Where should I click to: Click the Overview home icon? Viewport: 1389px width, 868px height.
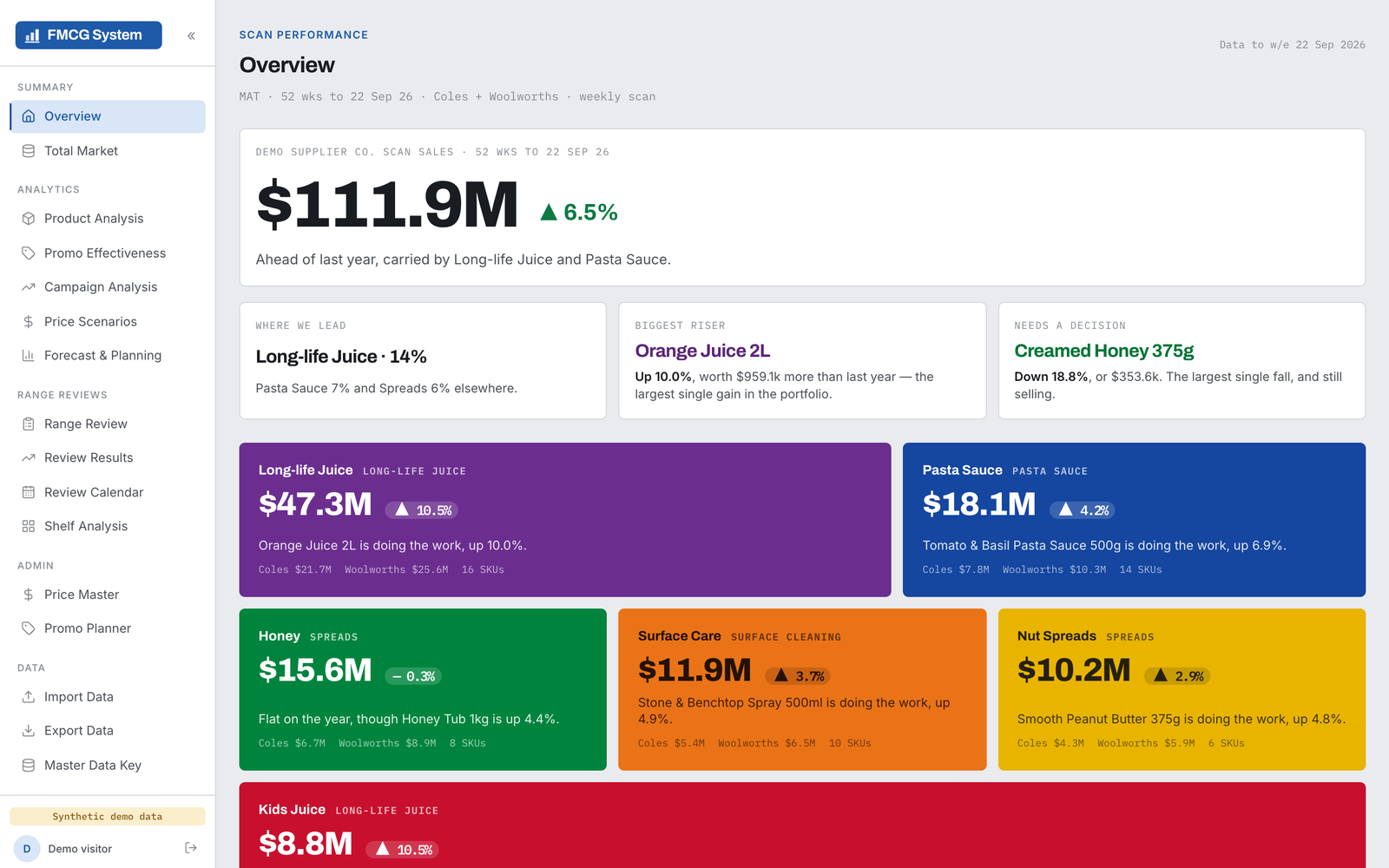click(29, 116)
